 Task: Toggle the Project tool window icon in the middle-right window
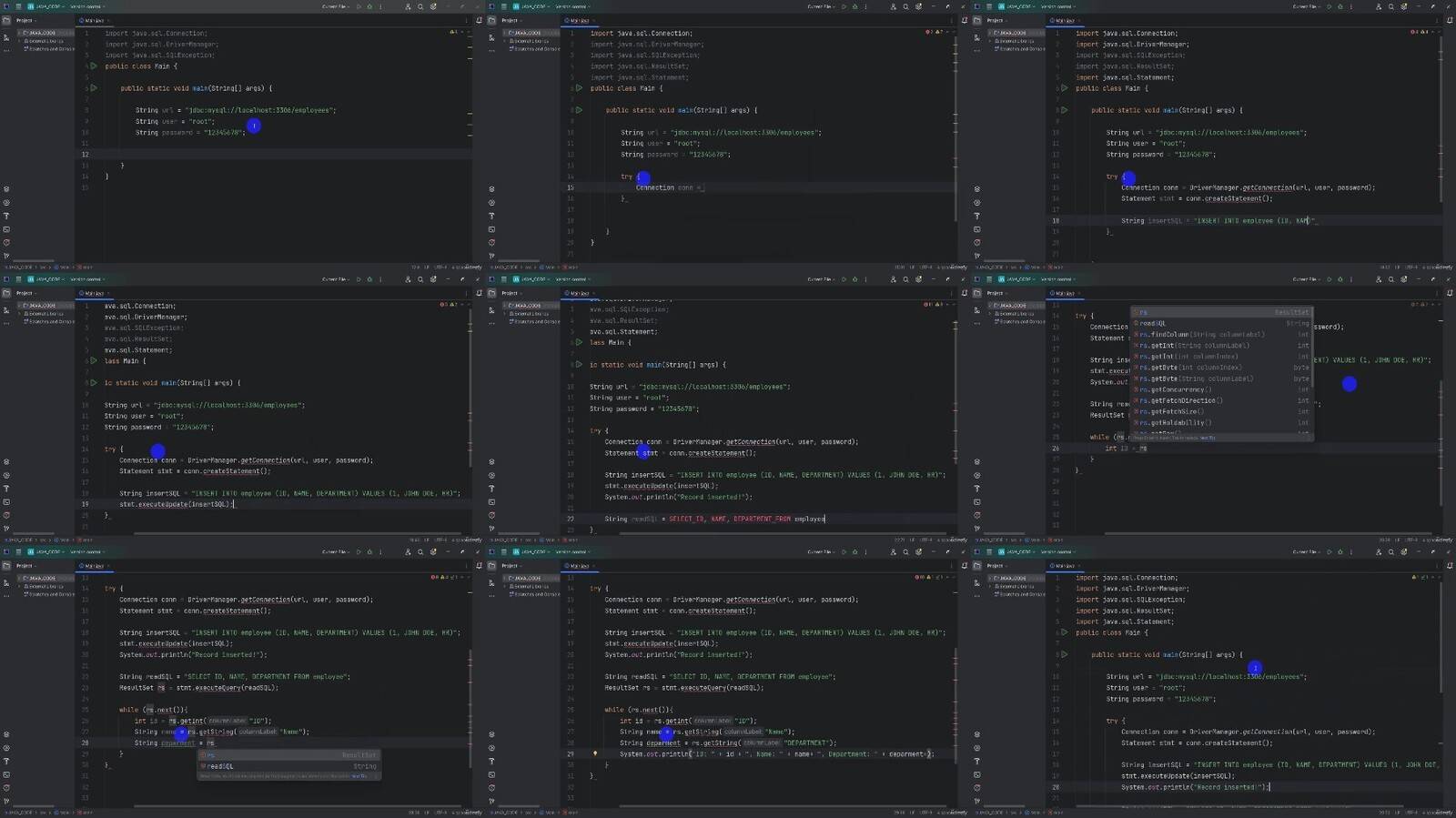point(976,293)
